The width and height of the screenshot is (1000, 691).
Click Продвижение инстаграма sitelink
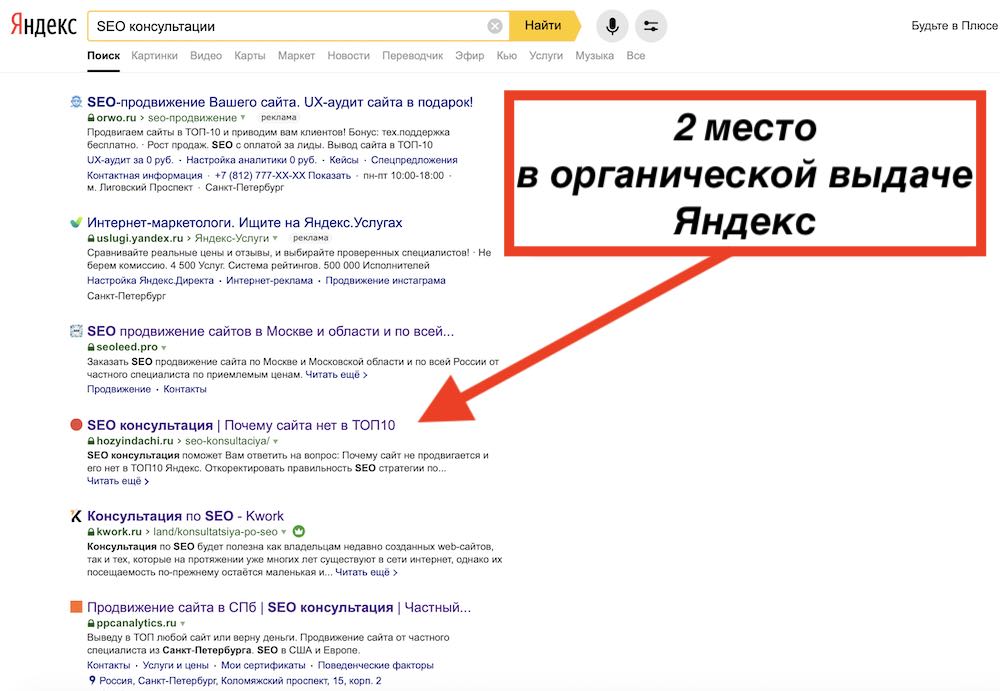(385, 280)
